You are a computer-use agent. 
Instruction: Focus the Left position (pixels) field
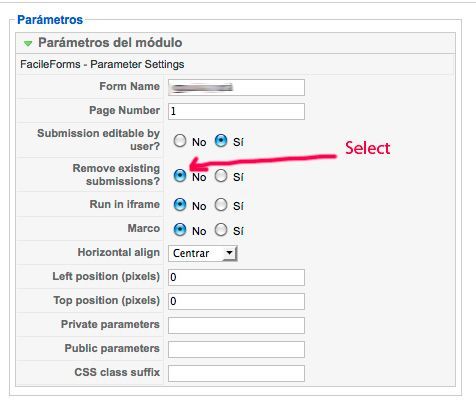[x=236, y=277]
